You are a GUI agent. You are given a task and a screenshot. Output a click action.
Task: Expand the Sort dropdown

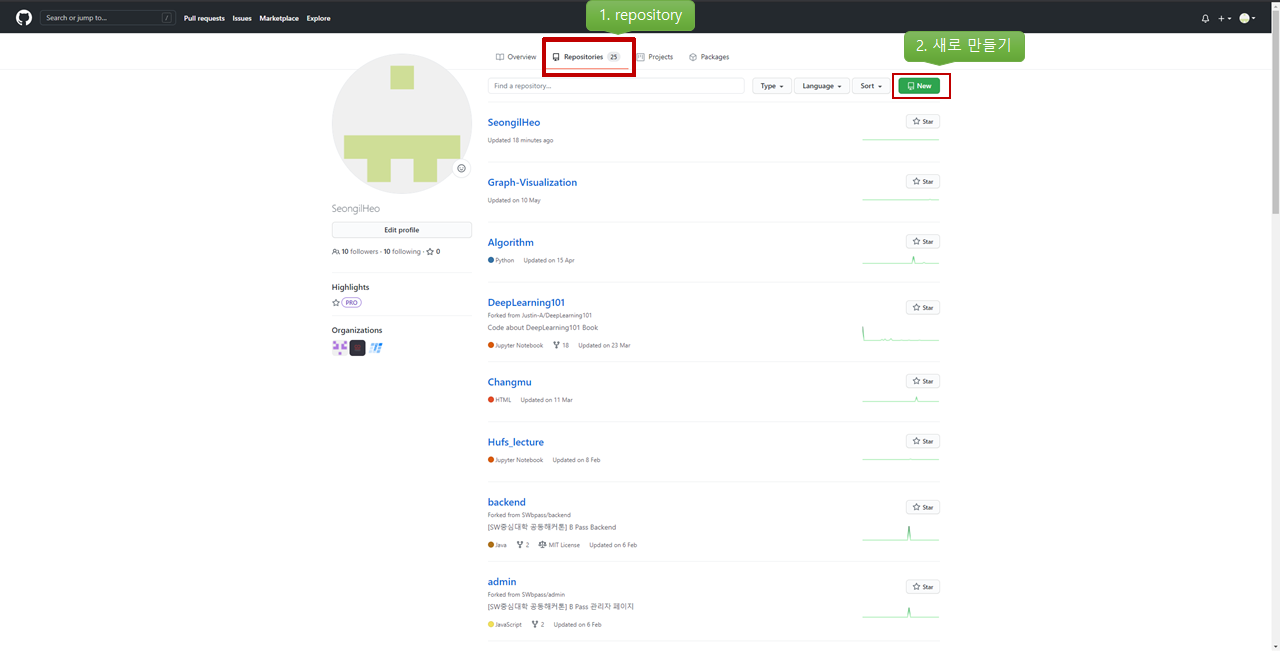(872, 86)
